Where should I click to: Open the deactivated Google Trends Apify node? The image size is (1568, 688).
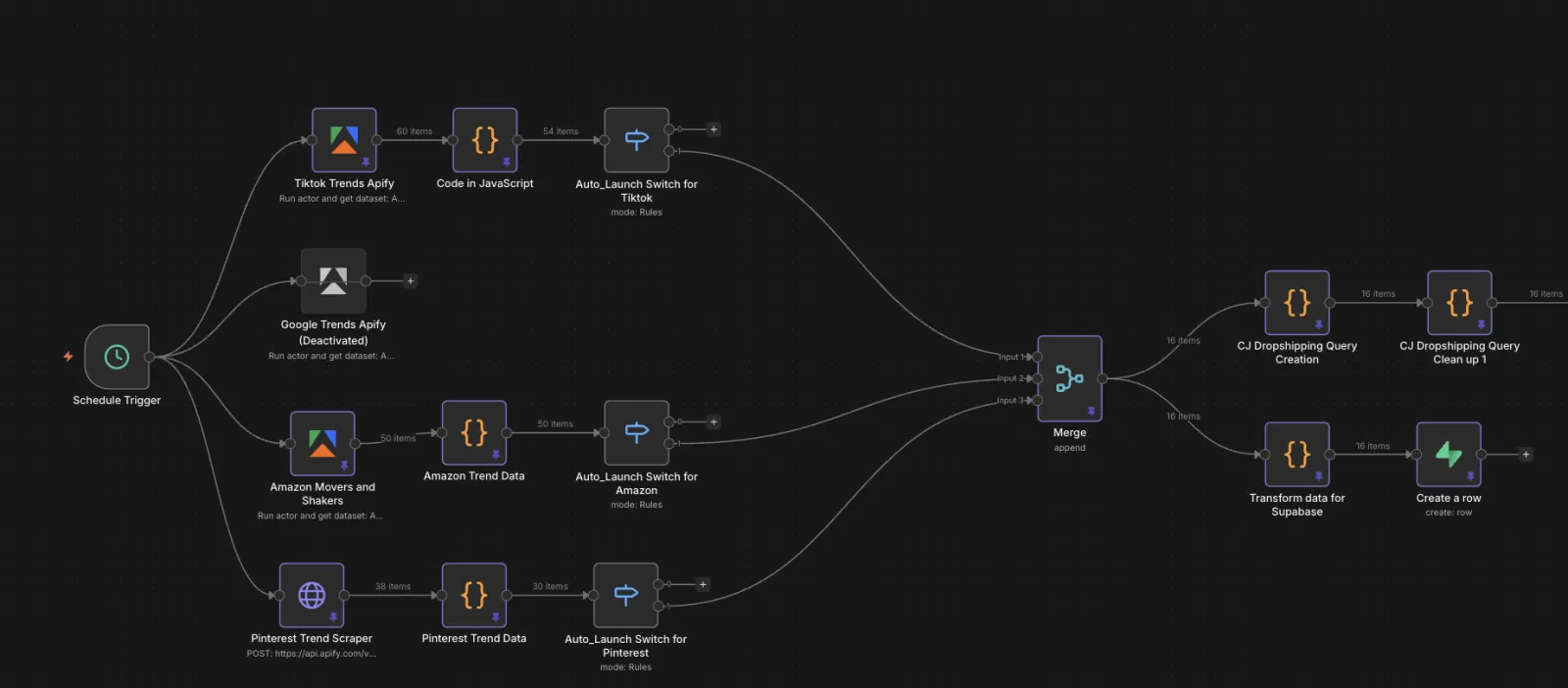tap(333, 281)
